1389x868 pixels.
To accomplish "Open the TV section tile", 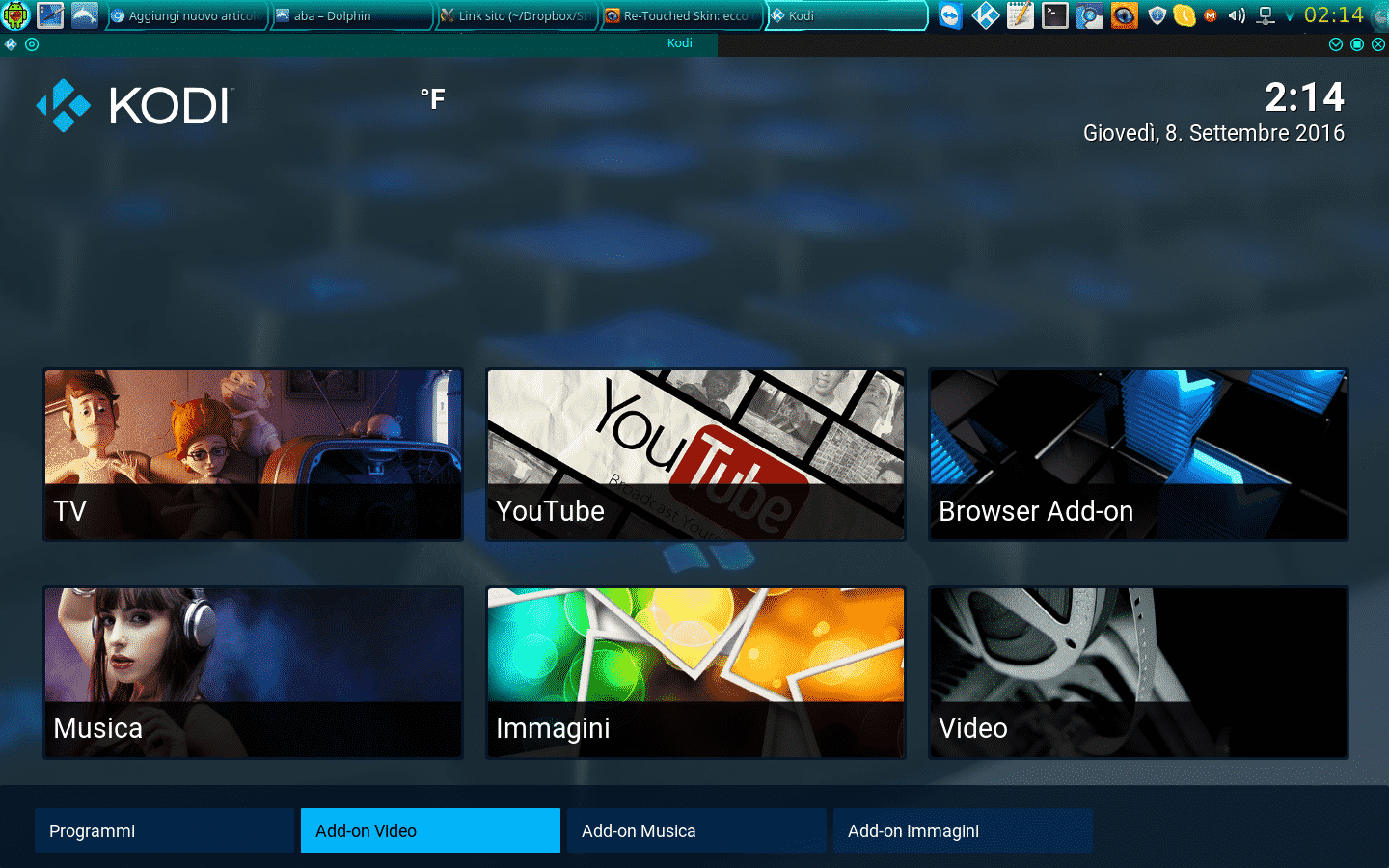I will 254,454.
